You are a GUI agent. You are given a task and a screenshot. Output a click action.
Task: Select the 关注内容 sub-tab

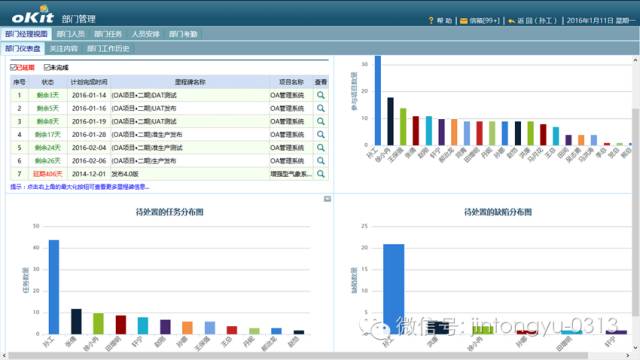pos(63,49)
